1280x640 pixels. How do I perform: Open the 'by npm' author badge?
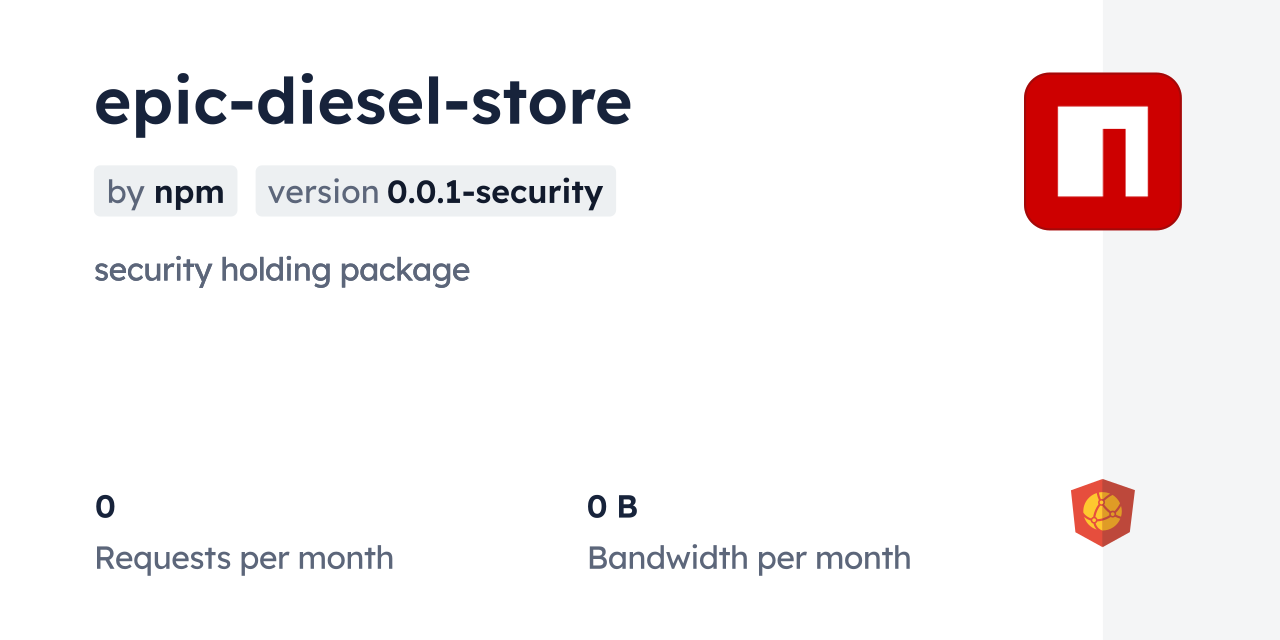(x=165, y=191)
